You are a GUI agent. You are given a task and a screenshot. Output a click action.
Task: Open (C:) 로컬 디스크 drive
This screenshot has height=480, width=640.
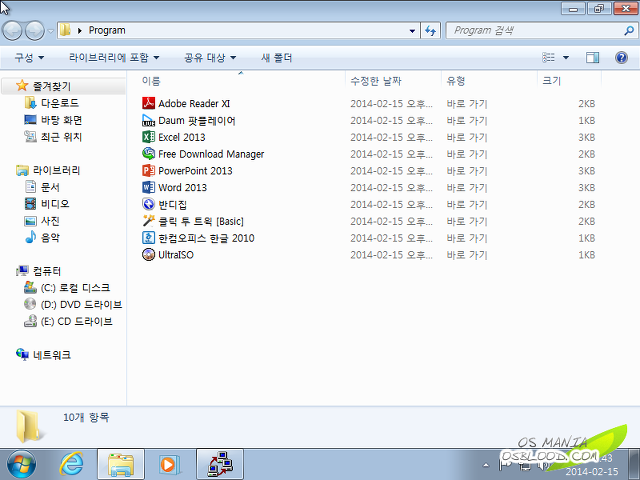(75, 288)
